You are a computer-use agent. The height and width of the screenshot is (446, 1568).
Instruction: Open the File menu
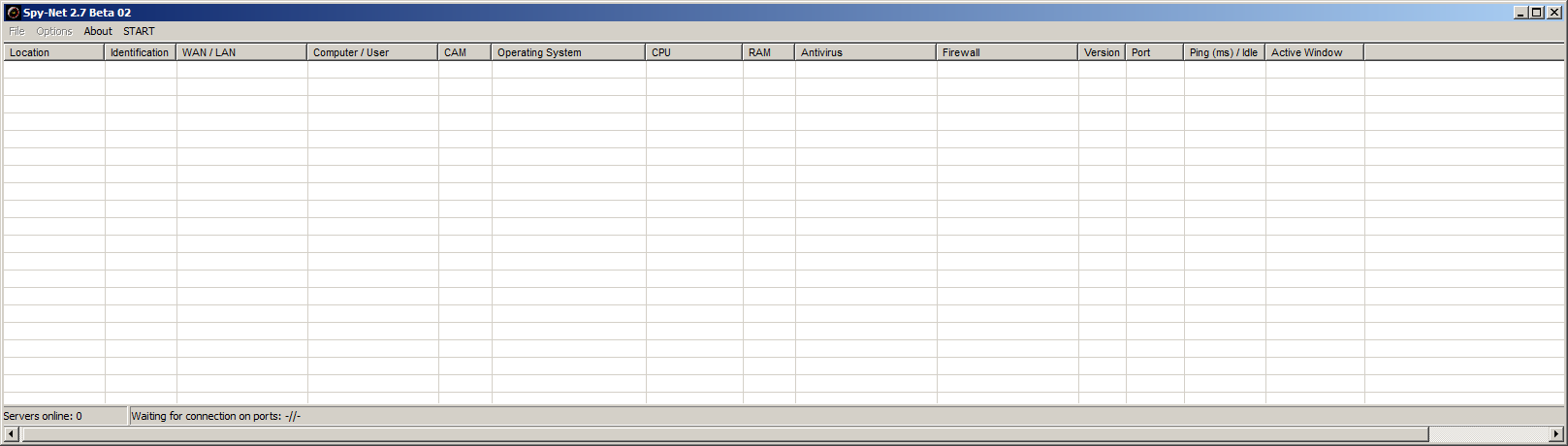point(16,31)
